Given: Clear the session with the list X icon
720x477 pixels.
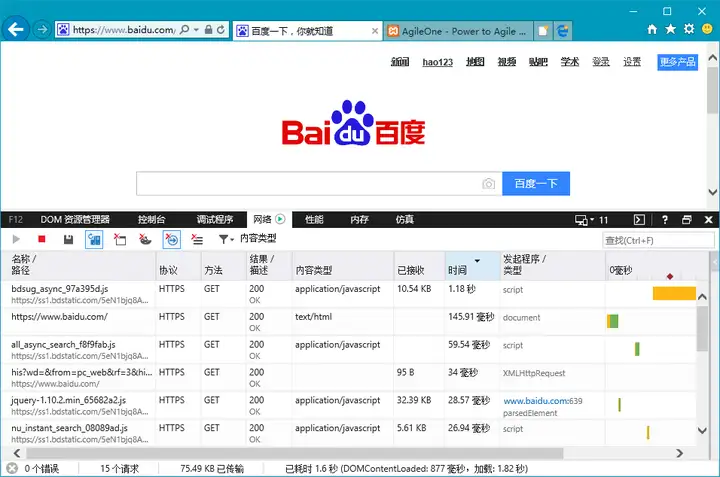Looking at the screenshot, I should tap(197, 239).
